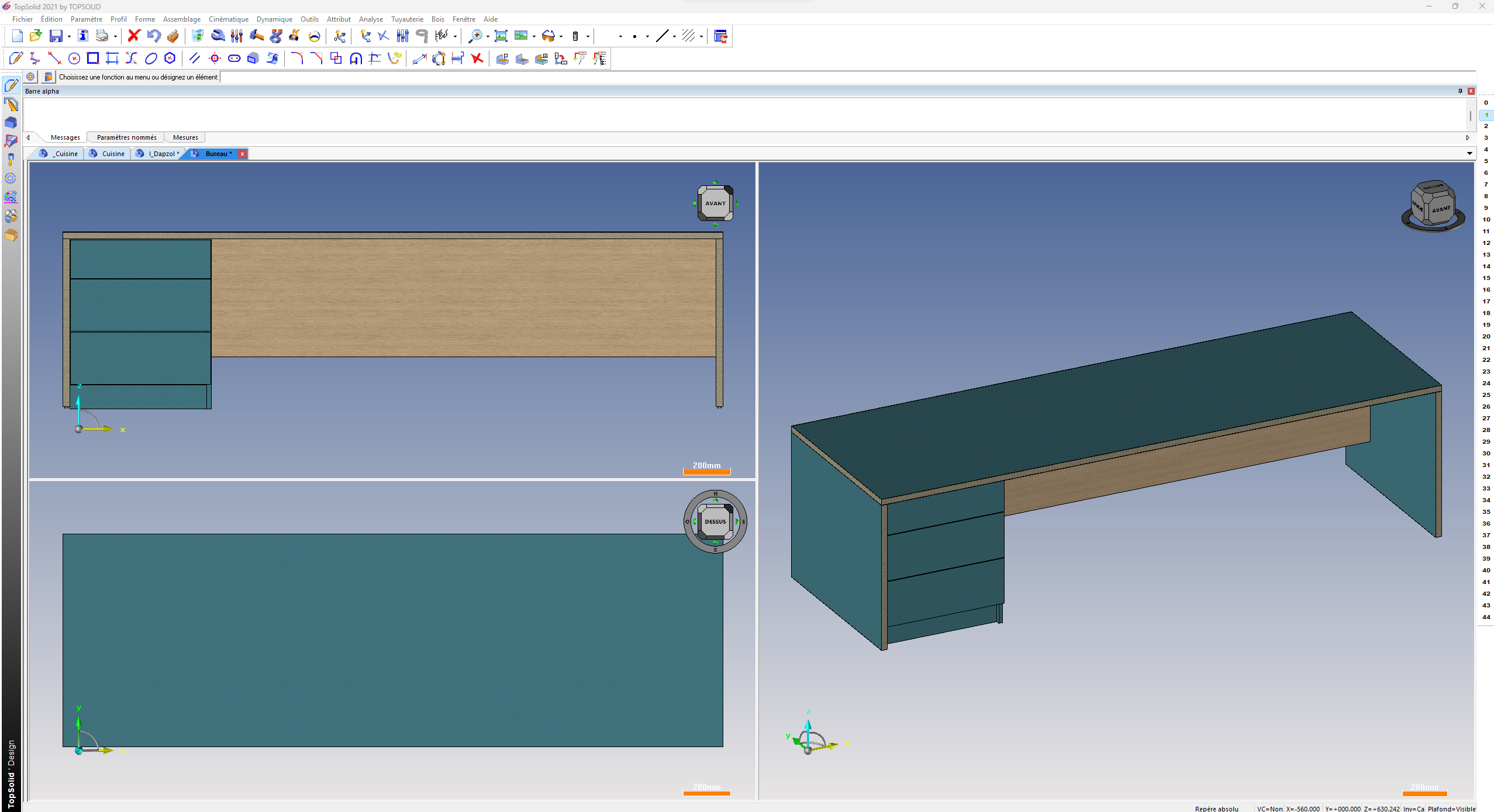The width and height of the screenshot is (1494, 812).
Task: Switch to the Paramètres nommés tab
Action: point(126,137)
